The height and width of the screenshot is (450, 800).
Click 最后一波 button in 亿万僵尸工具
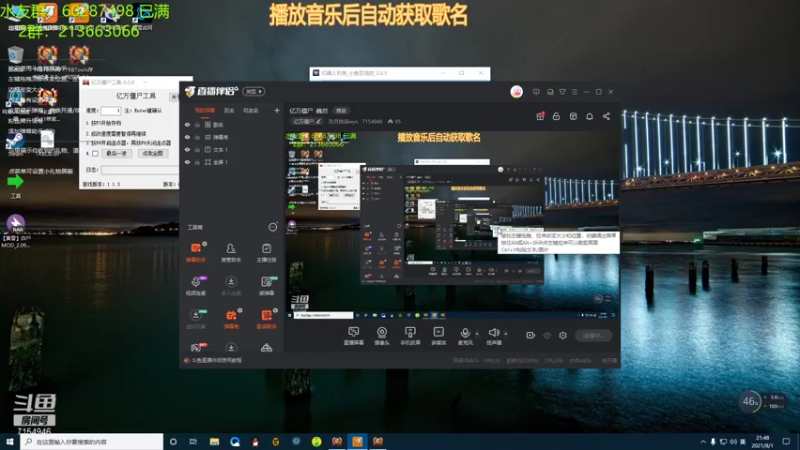(x=116, y=154)
